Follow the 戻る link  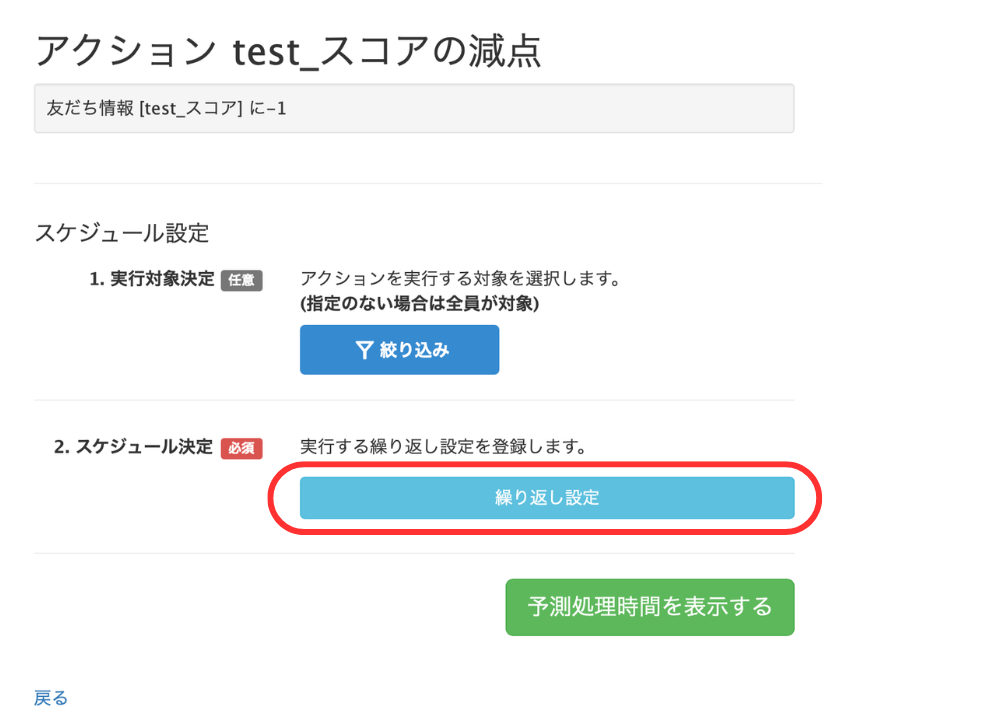[x=51, y=698]
